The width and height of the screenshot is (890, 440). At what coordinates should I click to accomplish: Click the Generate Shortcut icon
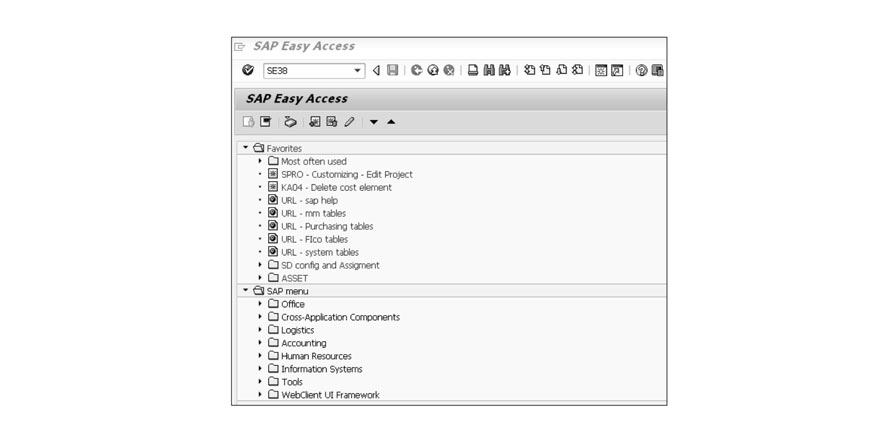[x=617, y=70]
